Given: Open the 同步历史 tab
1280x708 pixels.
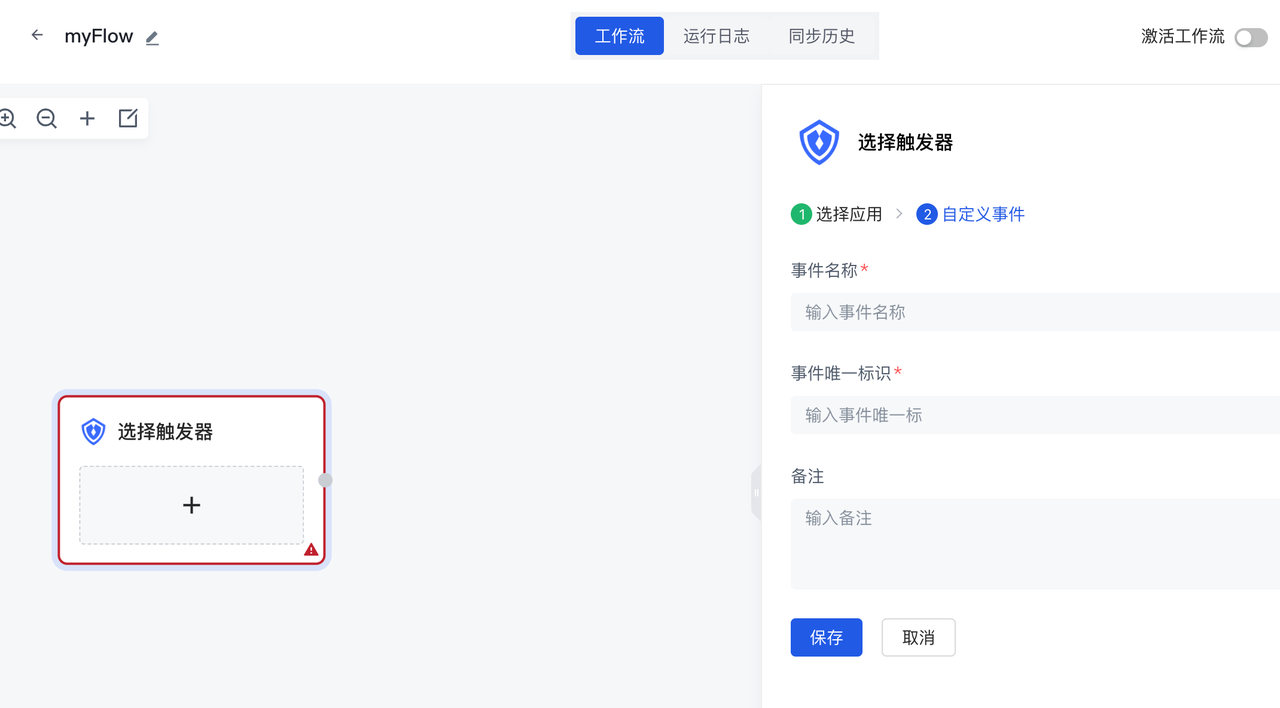Looking at the screenshot, I should (x=821, y=36).
